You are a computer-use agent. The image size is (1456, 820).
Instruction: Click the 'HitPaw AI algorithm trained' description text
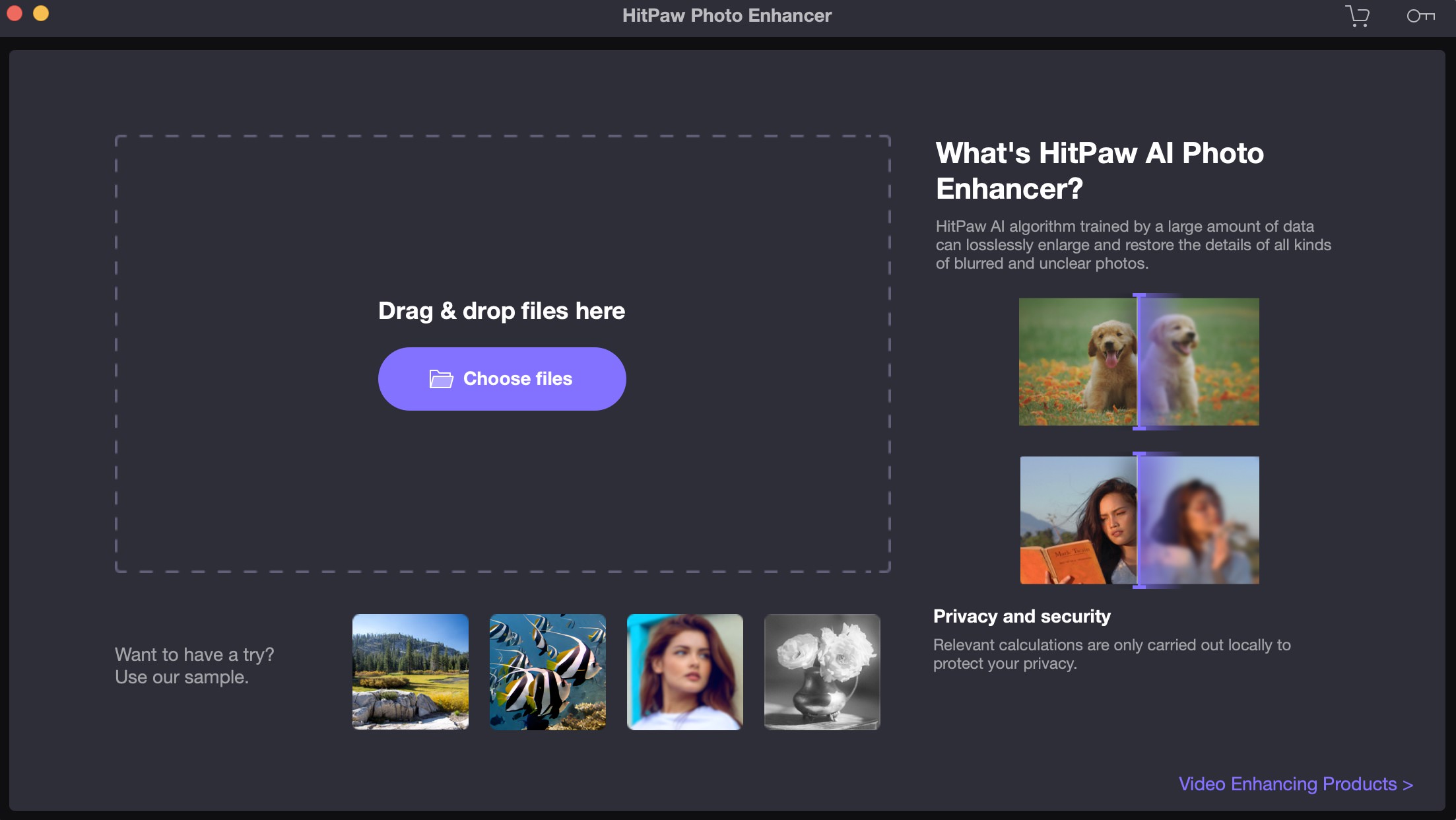tap(1133, 245)
